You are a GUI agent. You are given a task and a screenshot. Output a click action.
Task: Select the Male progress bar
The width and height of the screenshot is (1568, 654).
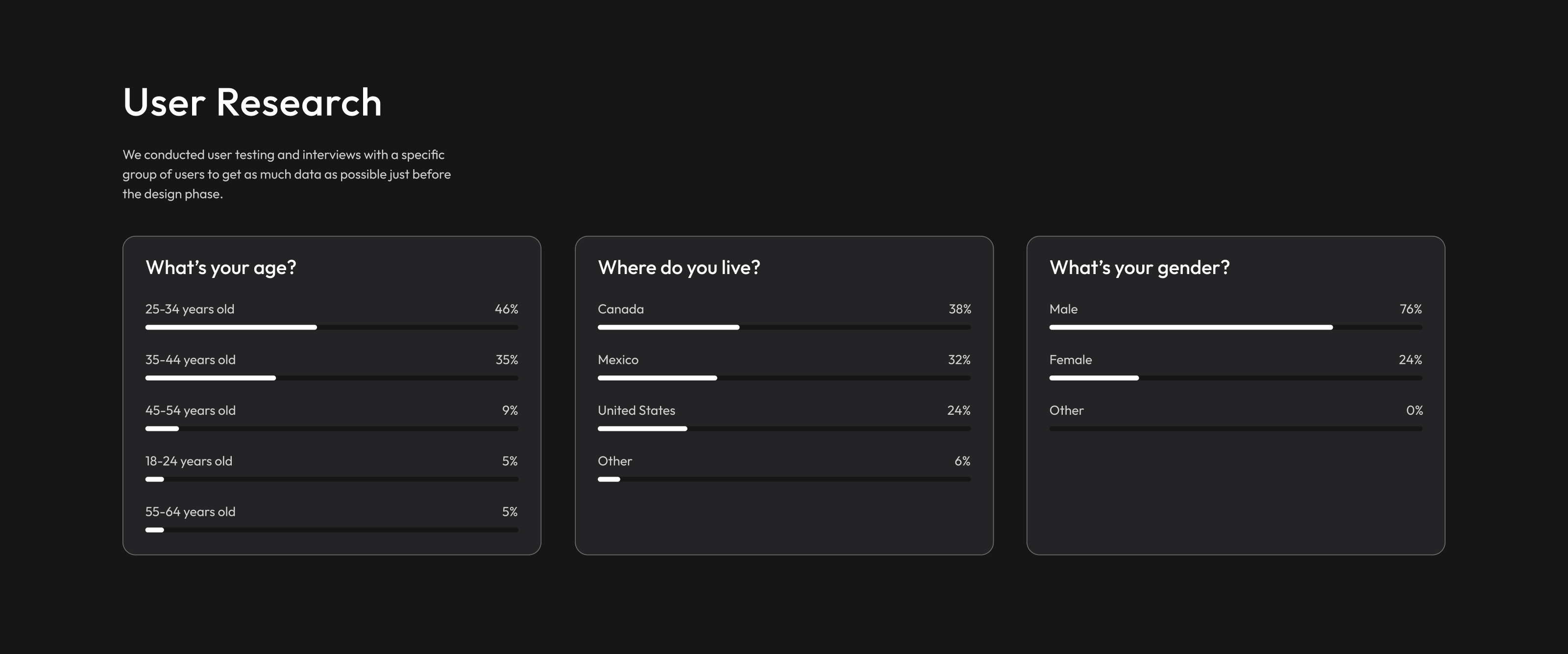click(x=1236, y=327)
